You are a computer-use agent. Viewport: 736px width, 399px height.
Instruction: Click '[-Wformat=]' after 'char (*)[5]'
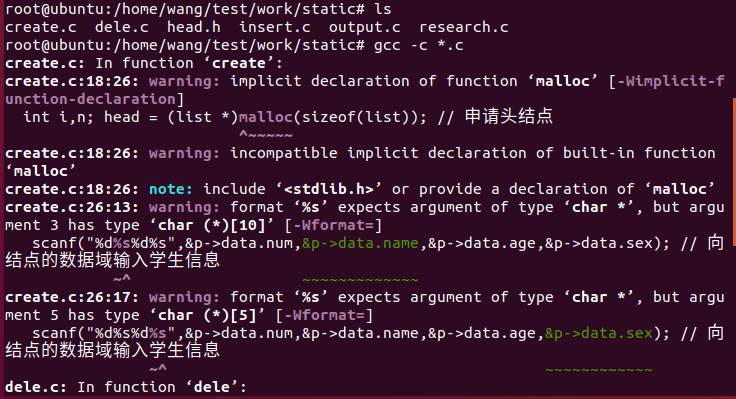click(324, 315)
